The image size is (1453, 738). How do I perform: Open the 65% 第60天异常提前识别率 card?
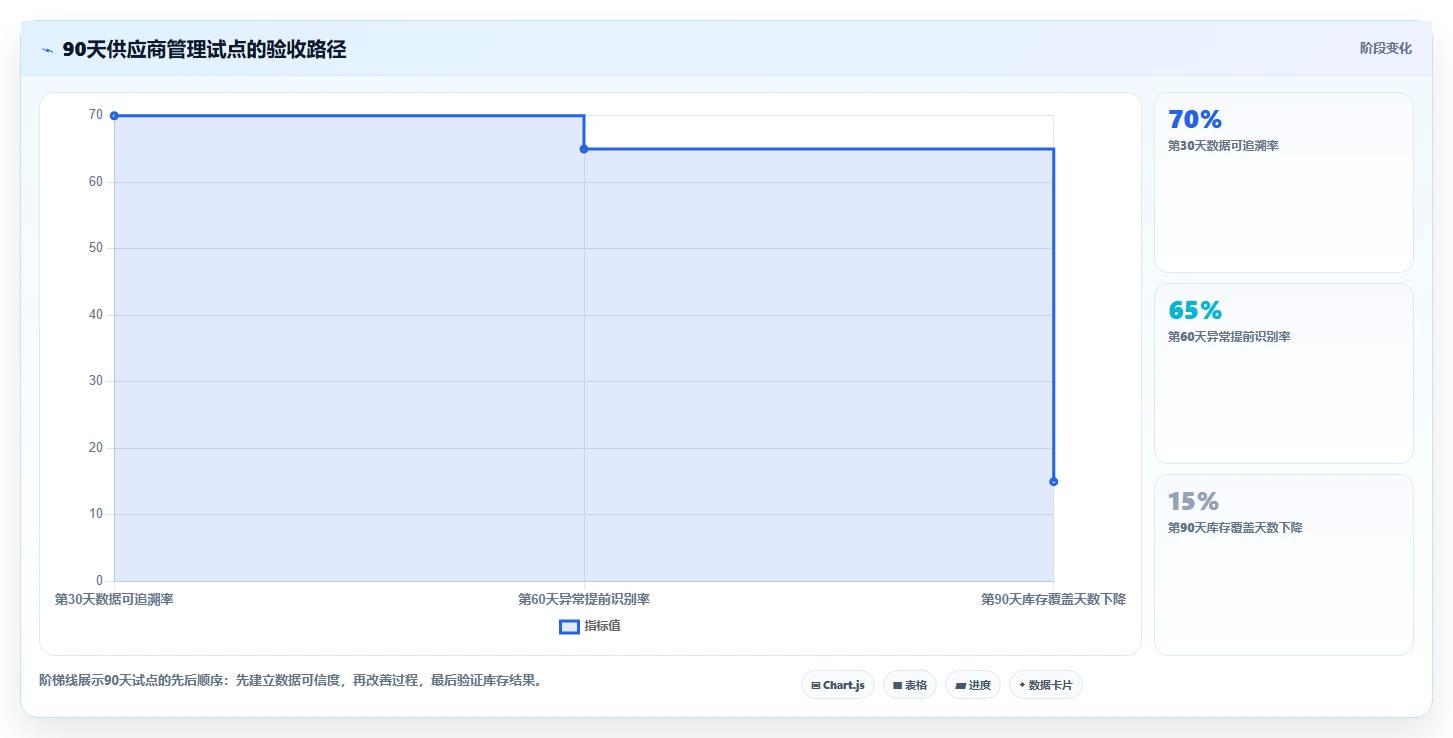(x=1284, y=373)
